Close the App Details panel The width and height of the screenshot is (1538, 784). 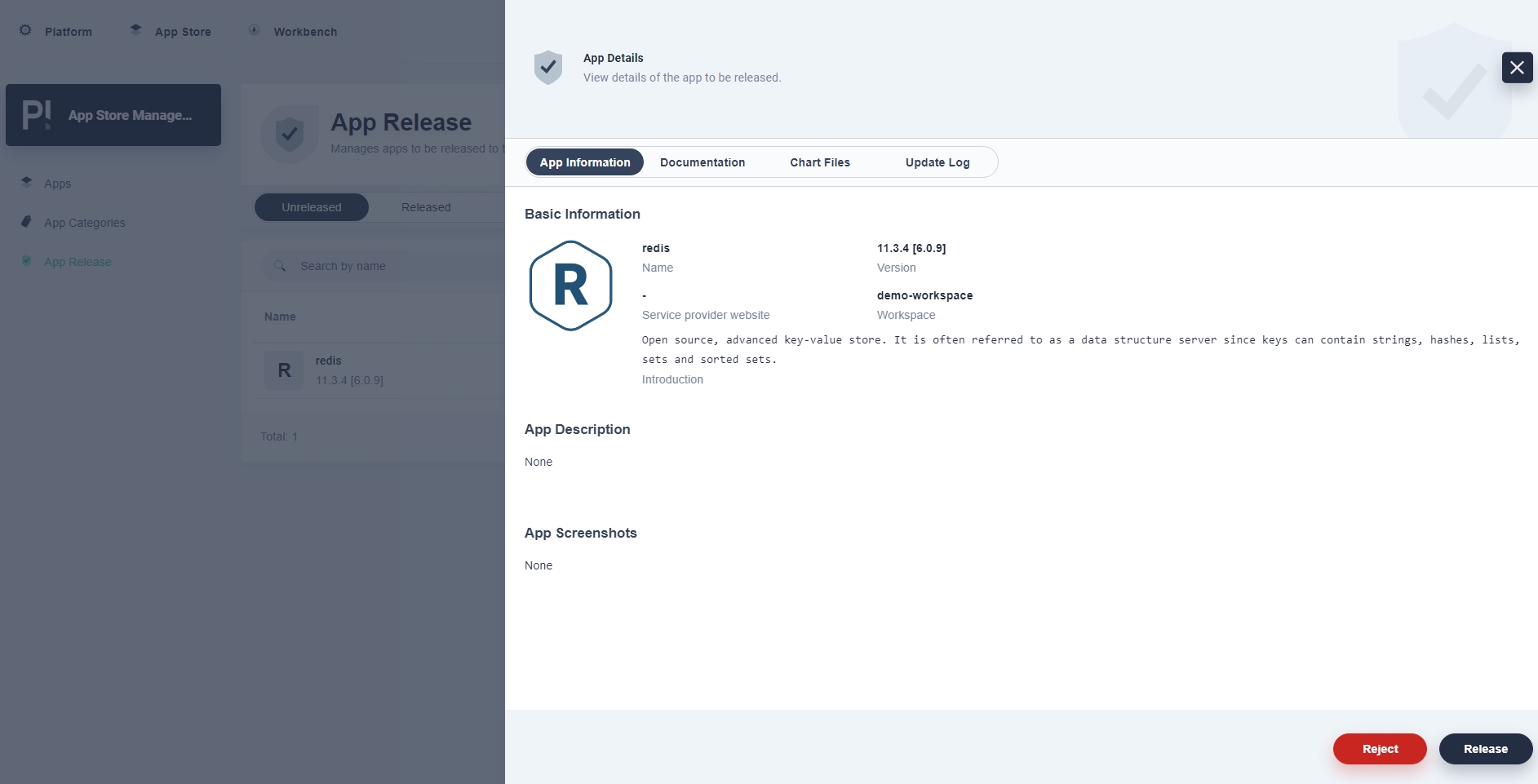click(1517, 68)
